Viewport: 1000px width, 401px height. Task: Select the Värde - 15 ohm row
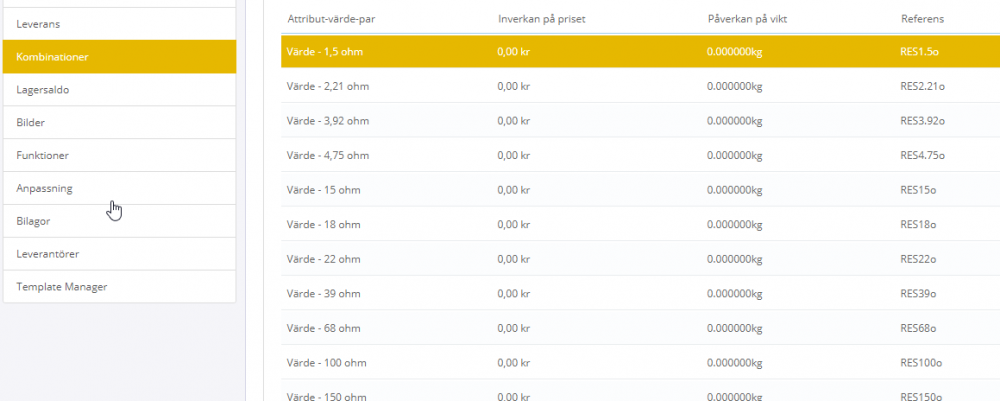point(323,190)
